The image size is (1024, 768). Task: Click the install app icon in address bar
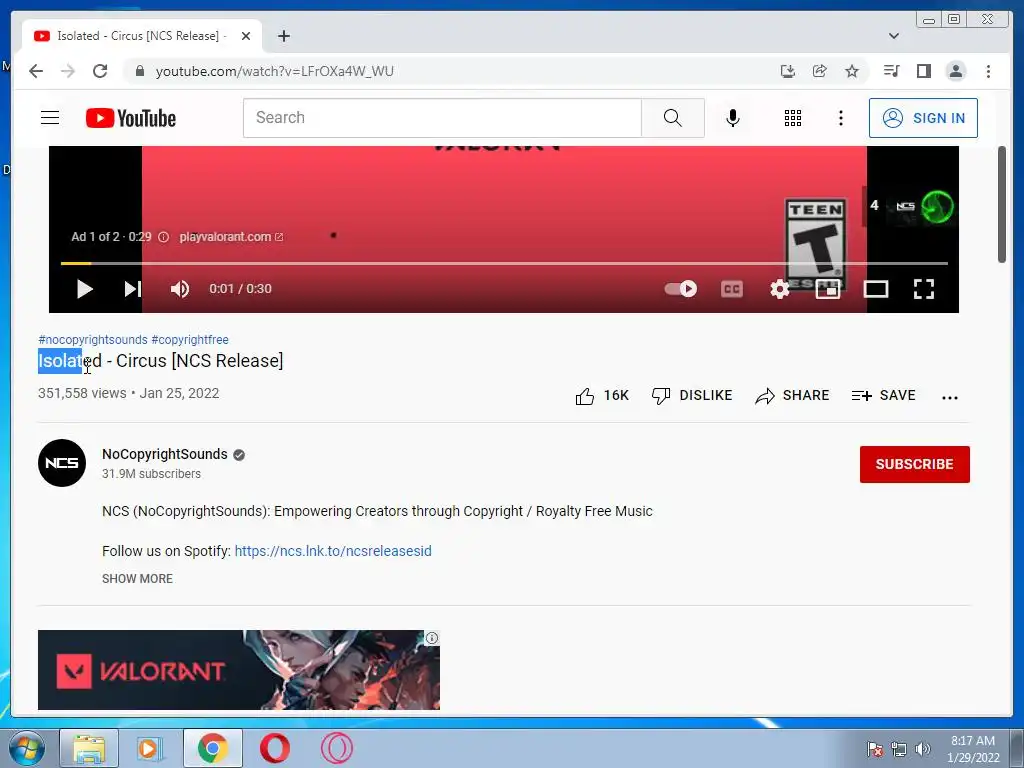pyautogui.click(x=788, y=71)
